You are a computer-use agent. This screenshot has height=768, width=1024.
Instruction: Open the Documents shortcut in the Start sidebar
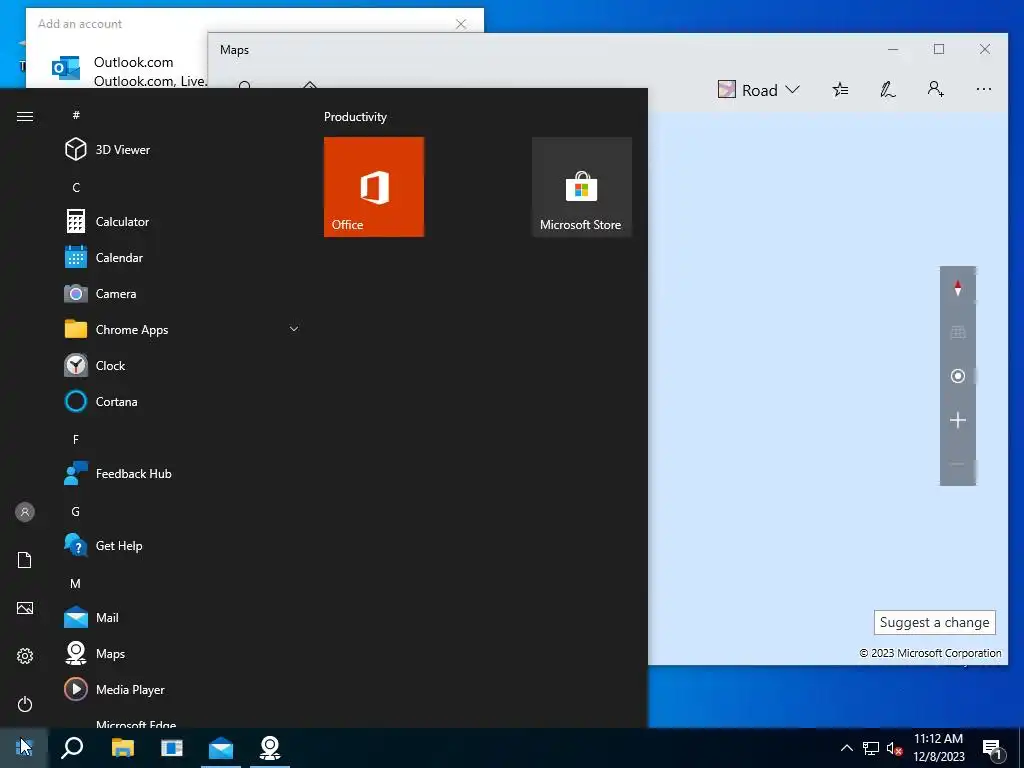[x=25, y=560]
